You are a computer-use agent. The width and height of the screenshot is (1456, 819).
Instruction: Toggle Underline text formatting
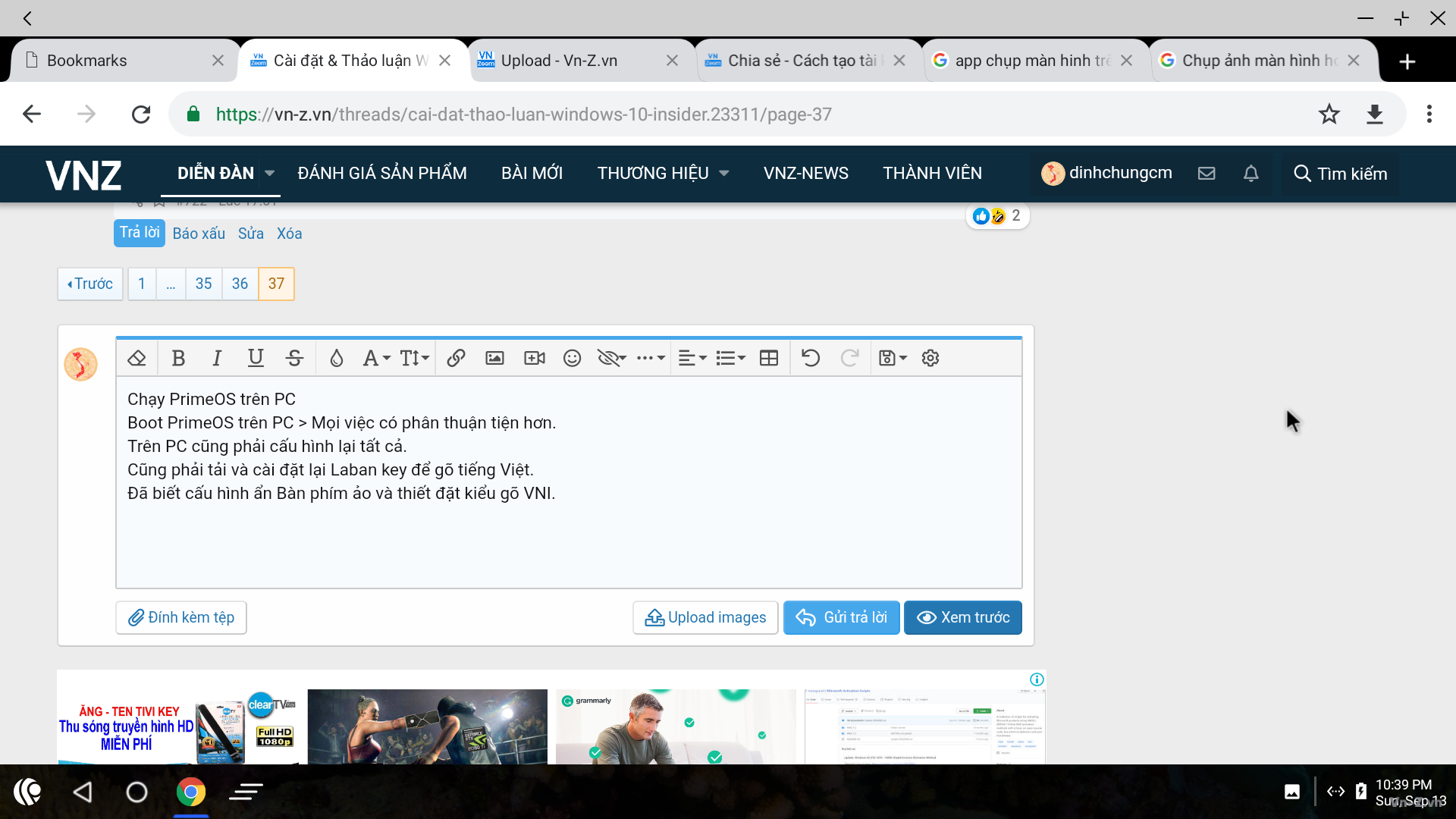(x=256, y=358)
